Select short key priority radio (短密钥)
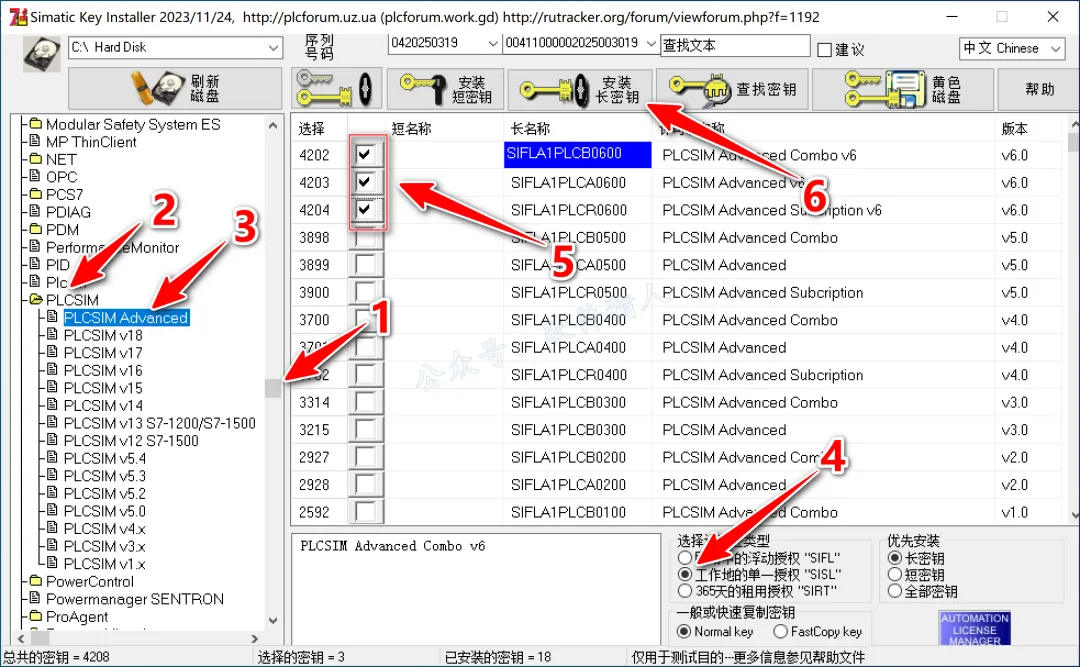This screenshot has height=667, width=1080. tap(895, 574)
